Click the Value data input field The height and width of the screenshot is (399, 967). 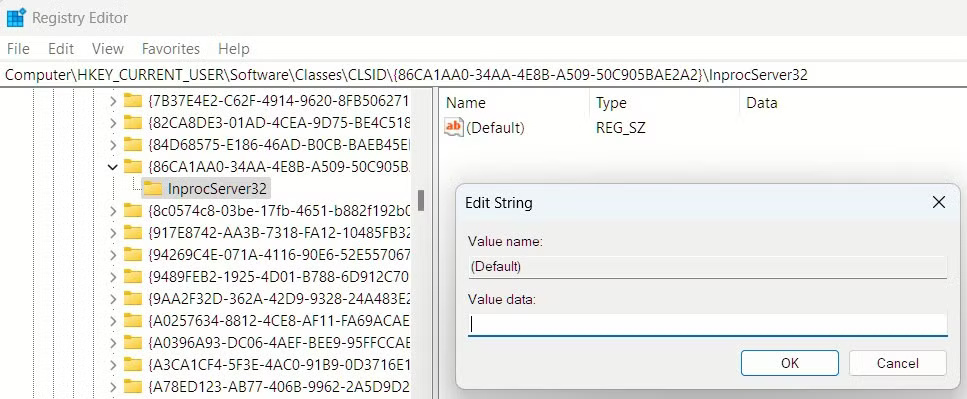click(707, 324)
